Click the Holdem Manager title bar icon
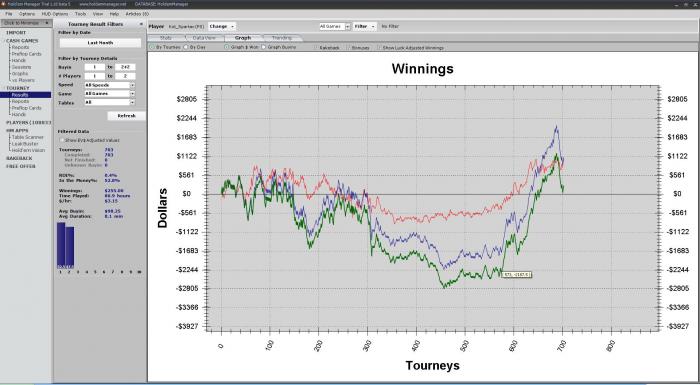Image resolution: width=700 pixels, height=385 pixels. pyautogui.click(x=3, y=4)
